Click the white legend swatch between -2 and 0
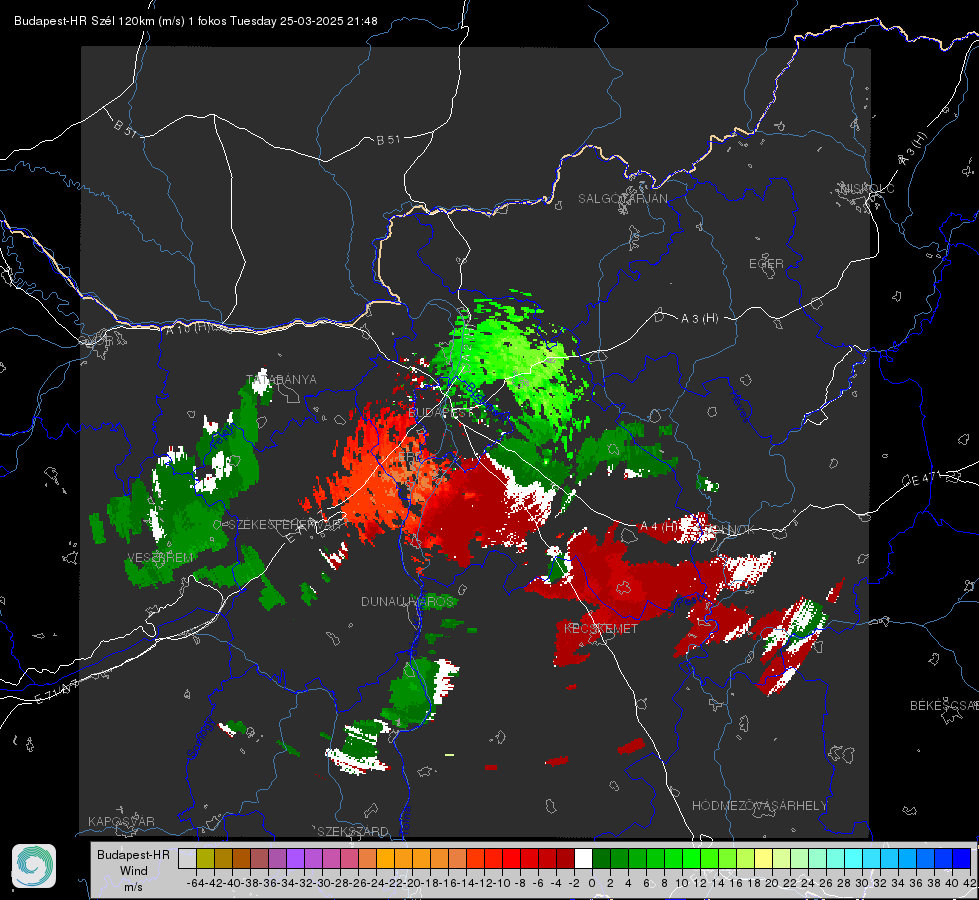 [x=583, y=859]
